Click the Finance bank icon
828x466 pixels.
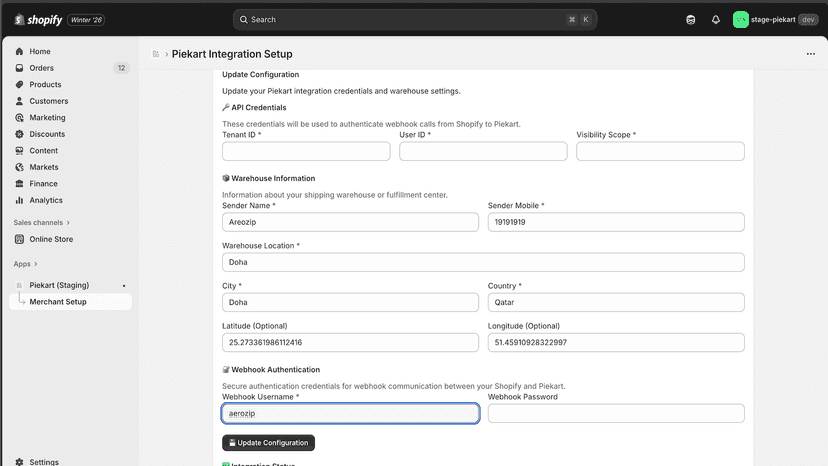click(20, 183)
